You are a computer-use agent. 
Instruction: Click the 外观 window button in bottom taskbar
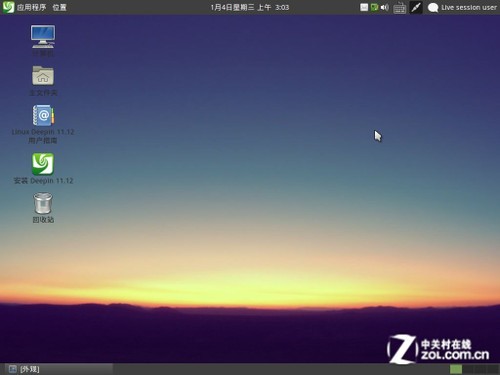(x=59, y=369)
